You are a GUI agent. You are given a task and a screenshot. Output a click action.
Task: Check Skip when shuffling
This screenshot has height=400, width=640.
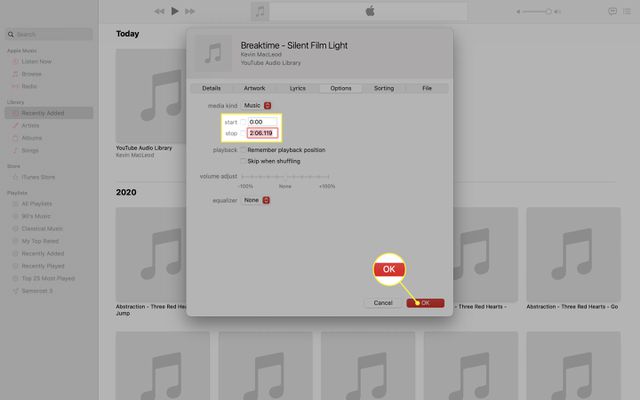click(243, 161)
